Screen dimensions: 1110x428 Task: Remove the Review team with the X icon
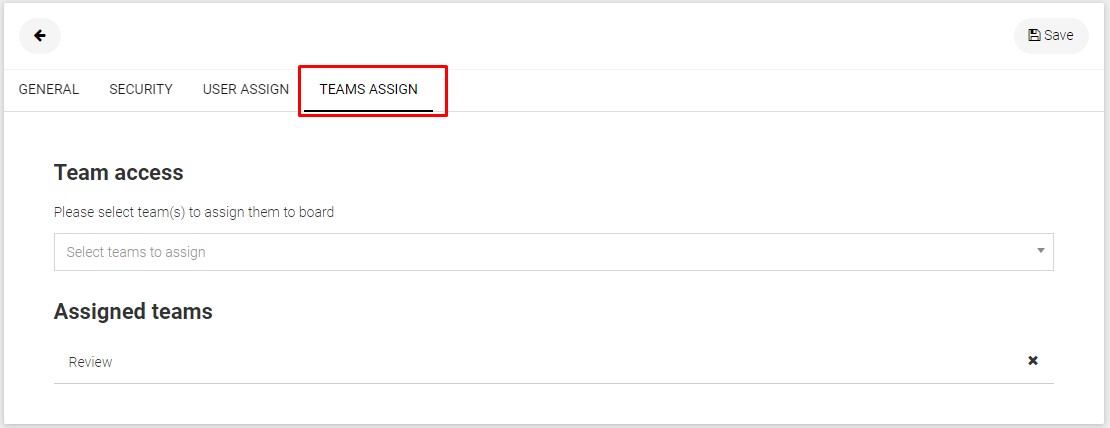[1033, 361]
